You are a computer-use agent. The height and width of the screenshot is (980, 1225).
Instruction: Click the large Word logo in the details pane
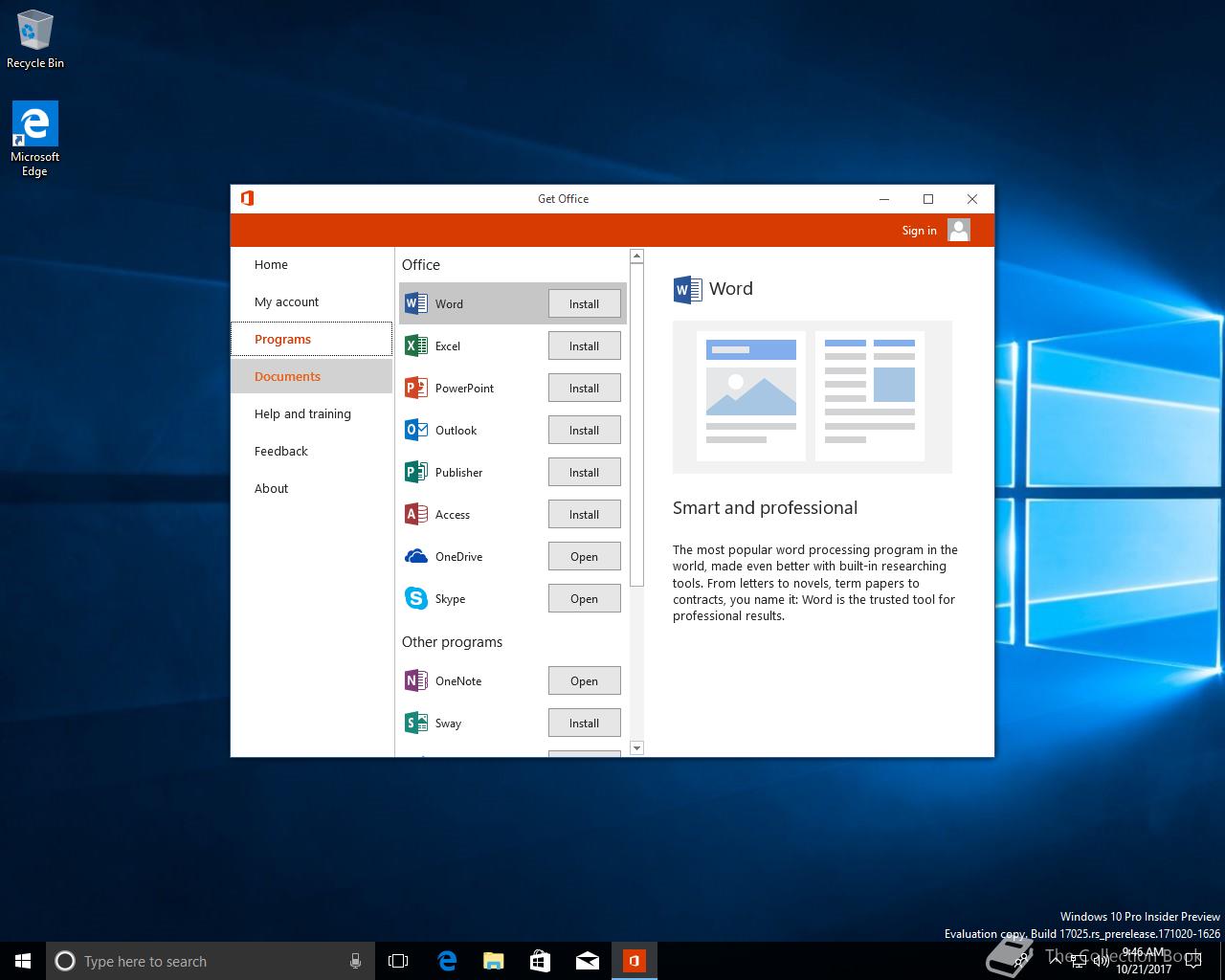pos(687,289)
